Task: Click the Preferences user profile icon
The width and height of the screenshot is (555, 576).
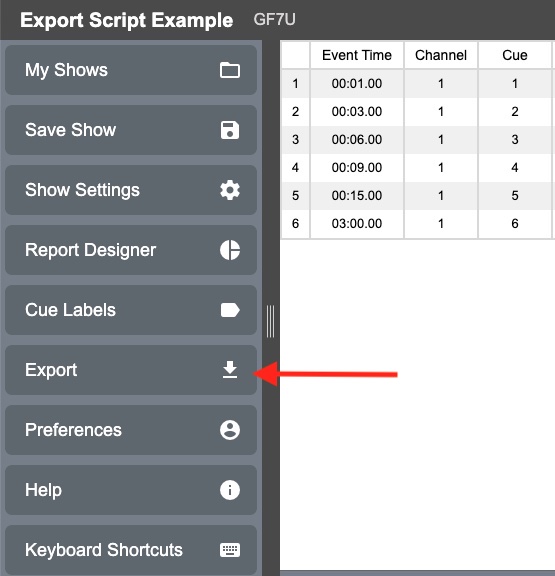Action: click(x=230, y=430)
